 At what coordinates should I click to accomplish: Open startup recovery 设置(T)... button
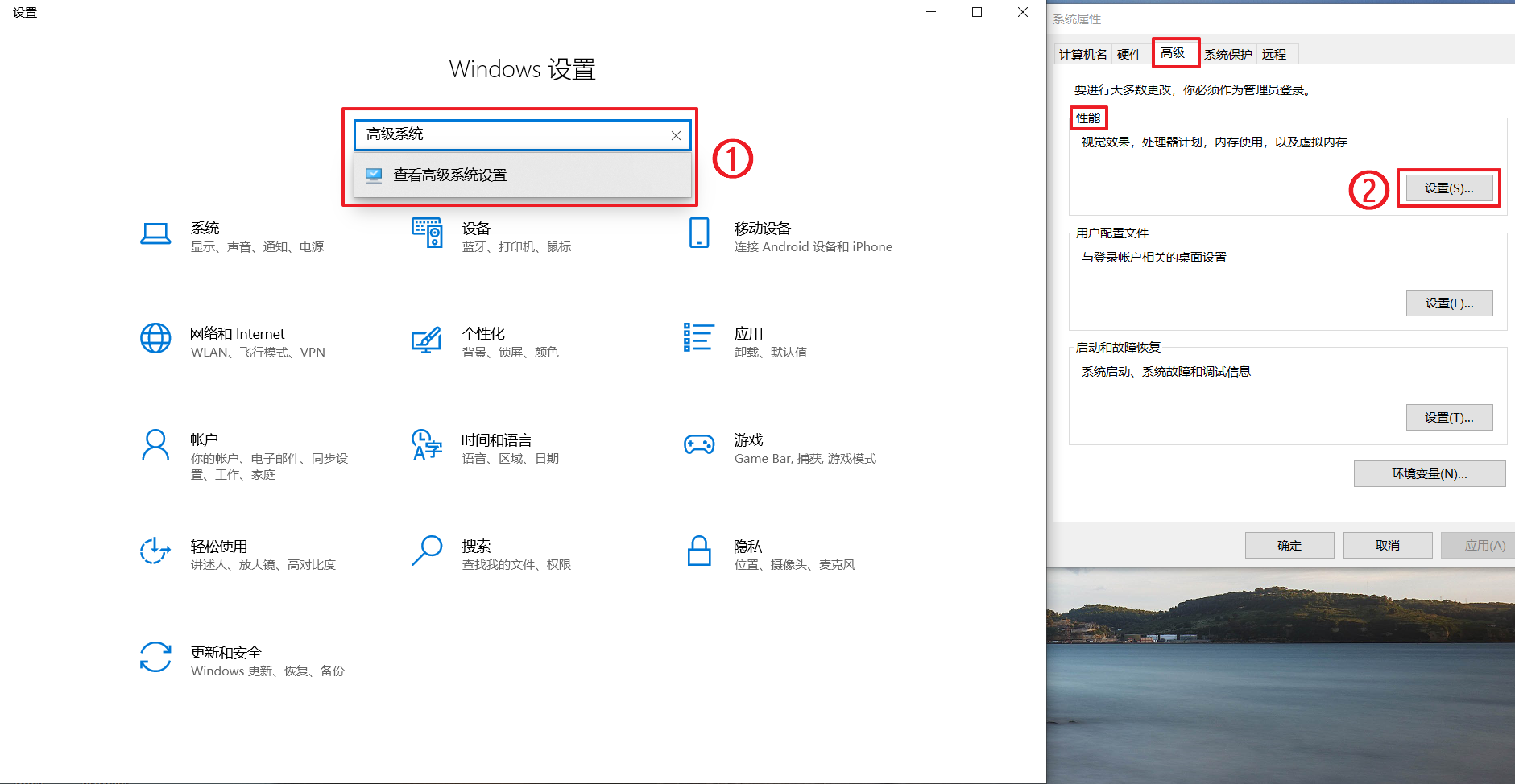[x=1449, y=418]
